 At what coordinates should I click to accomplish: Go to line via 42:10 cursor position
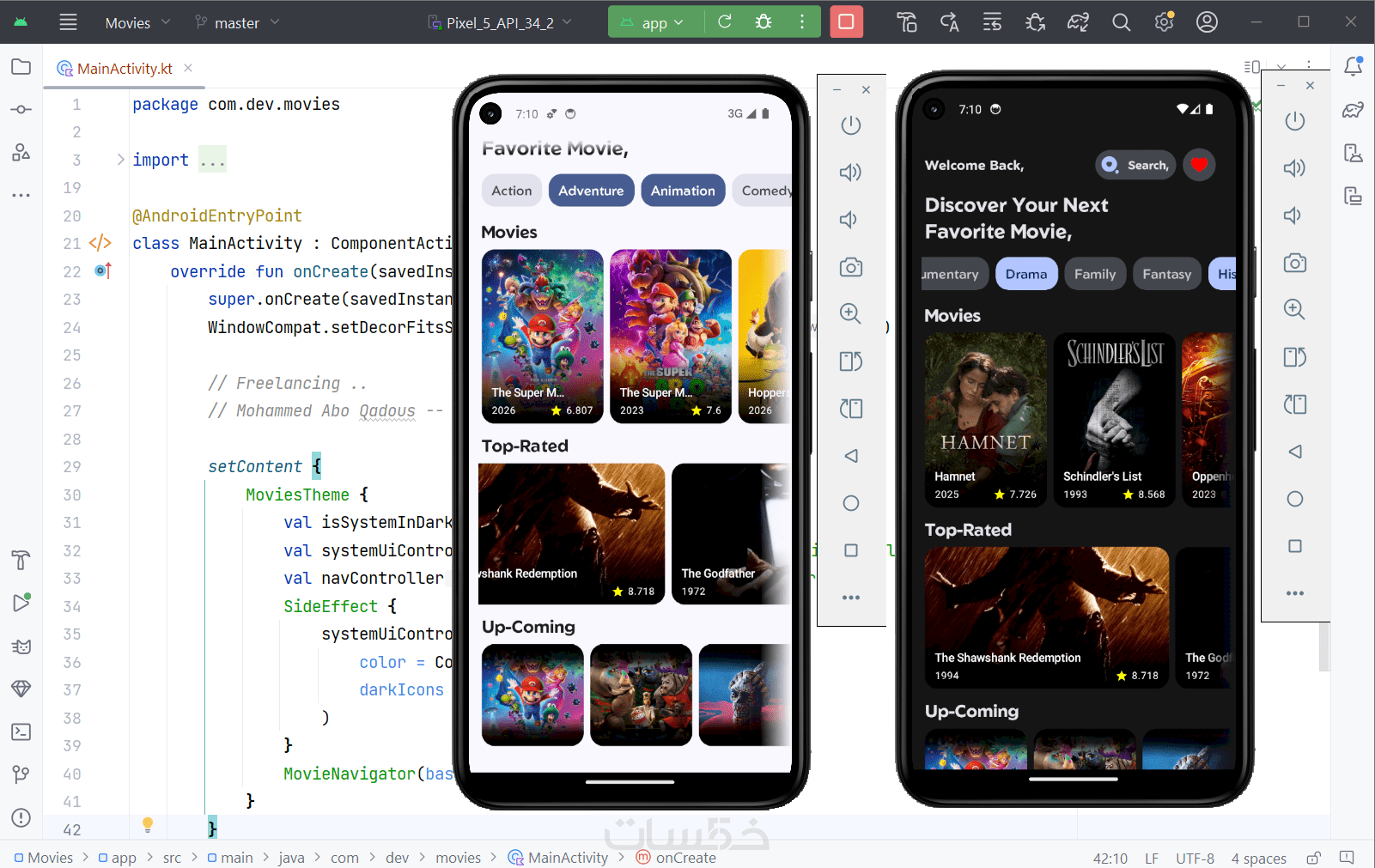click(1110, 858)
